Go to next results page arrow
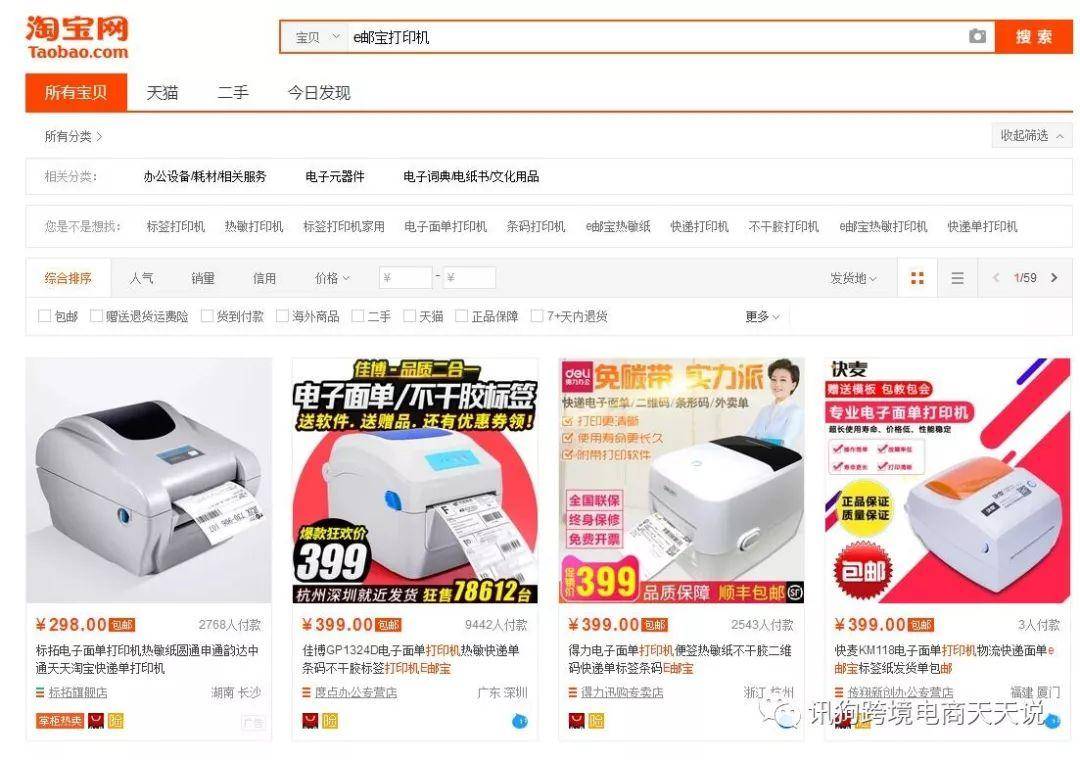 [x=1054, y=278]
